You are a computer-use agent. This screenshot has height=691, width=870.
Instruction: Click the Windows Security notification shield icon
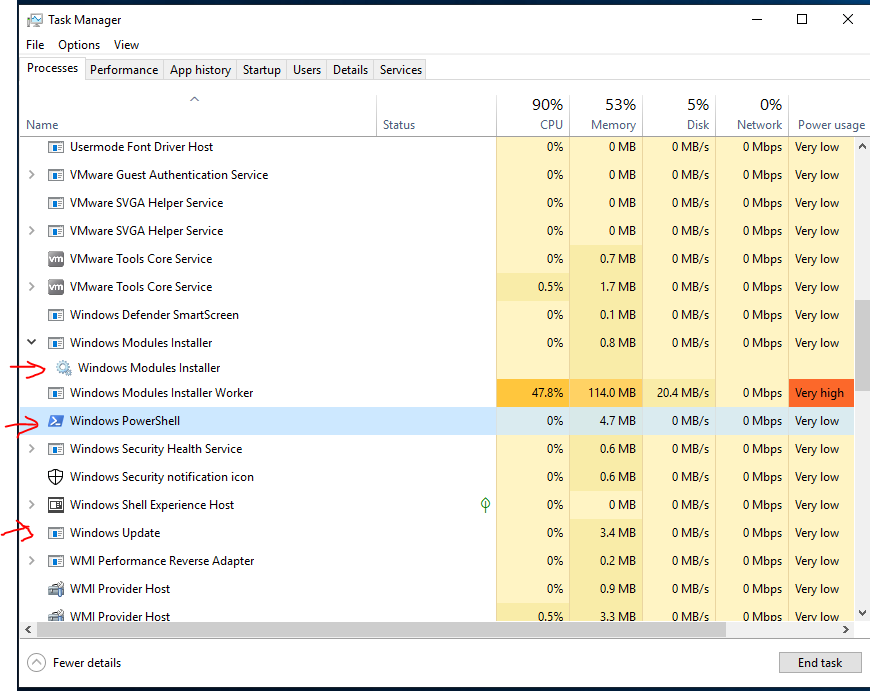pos(55,477)
